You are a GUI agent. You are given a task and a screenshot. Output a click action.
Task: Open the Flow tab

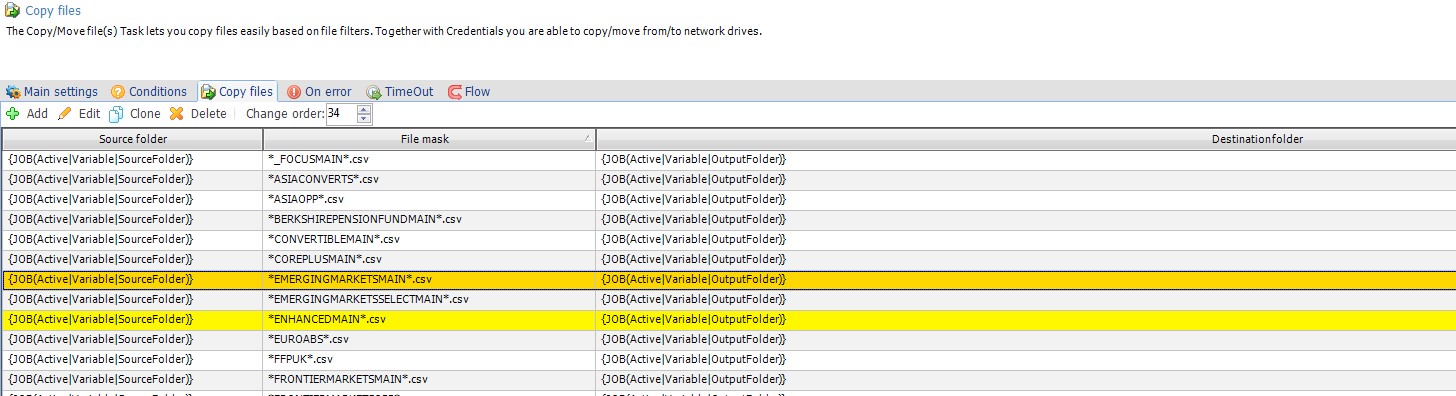click(x=469, y=91)
